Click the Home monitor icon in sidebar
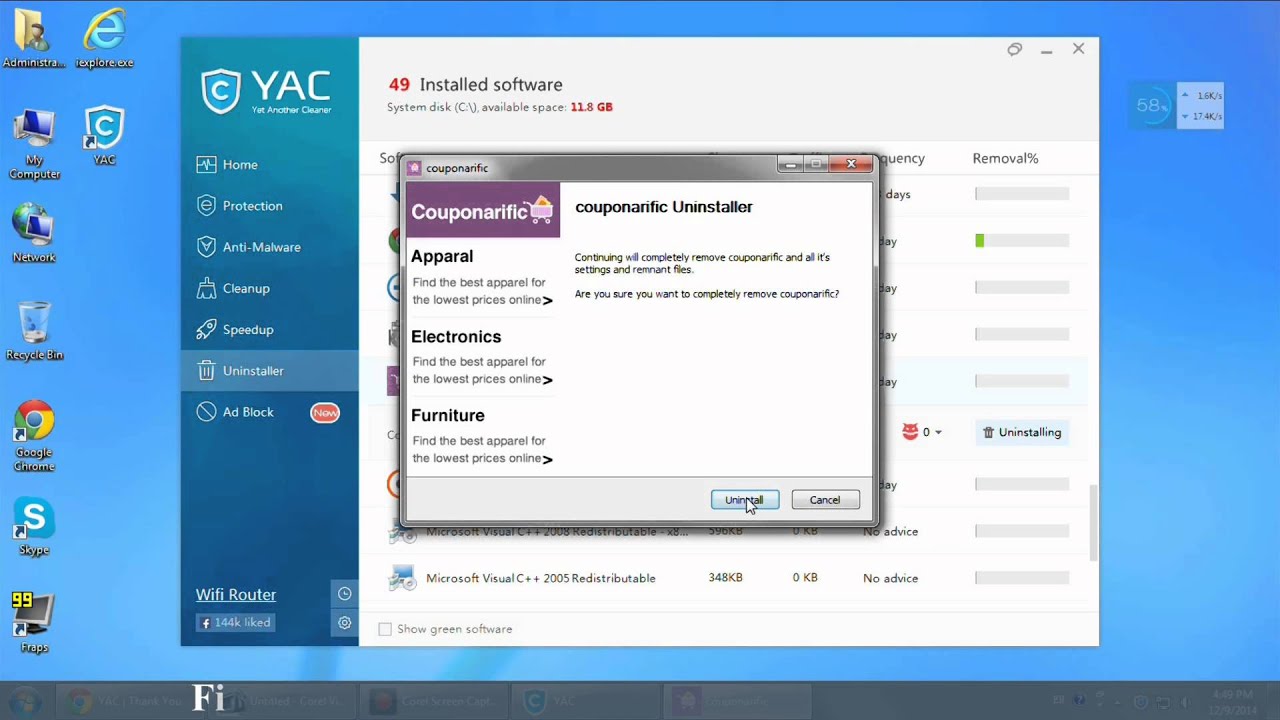 pos(206,165)
